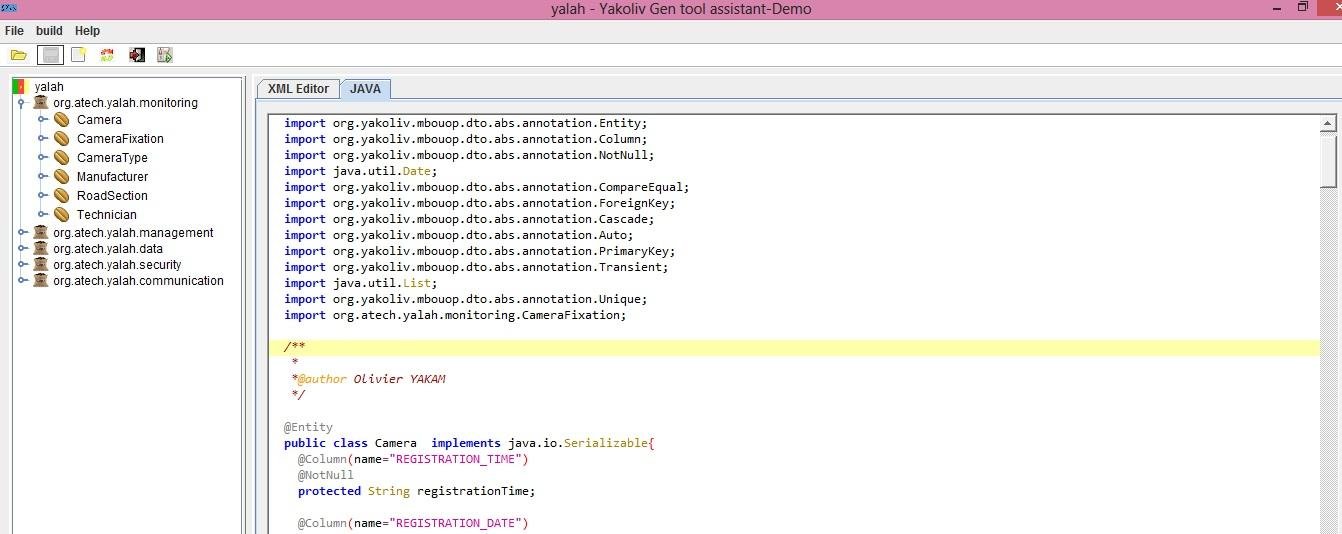
Task: Expand the Technician tree node handle
Action: click(x=42, y=215)
